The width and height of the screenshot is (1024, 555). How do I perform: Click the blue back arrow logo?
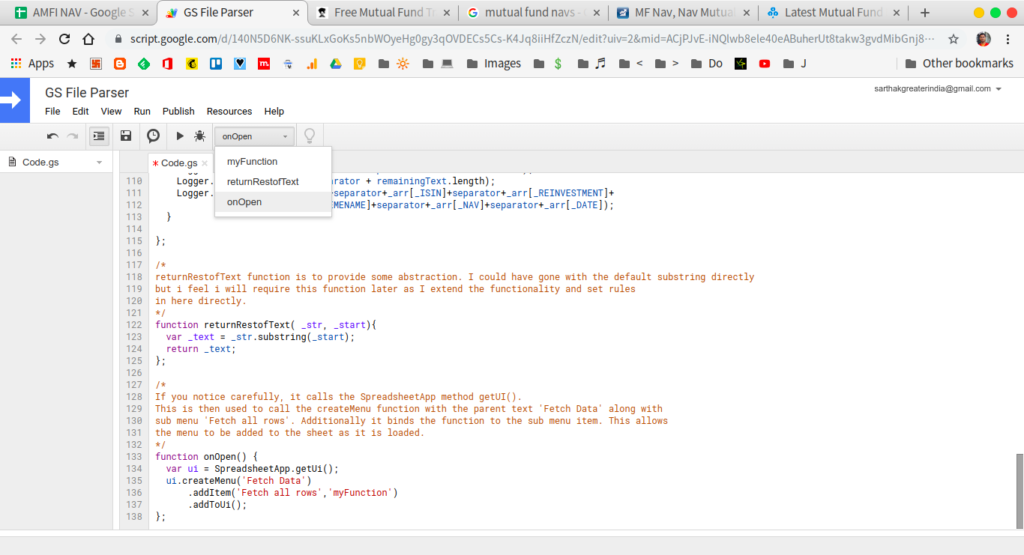point(14,101)
